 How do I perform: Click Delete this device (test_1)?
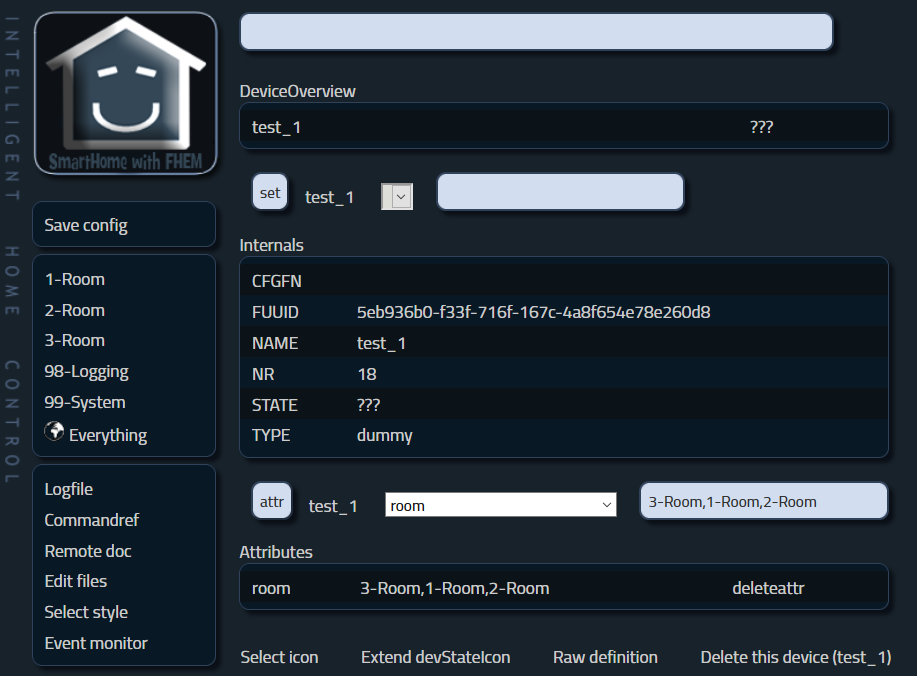click(x=795, y=657)
